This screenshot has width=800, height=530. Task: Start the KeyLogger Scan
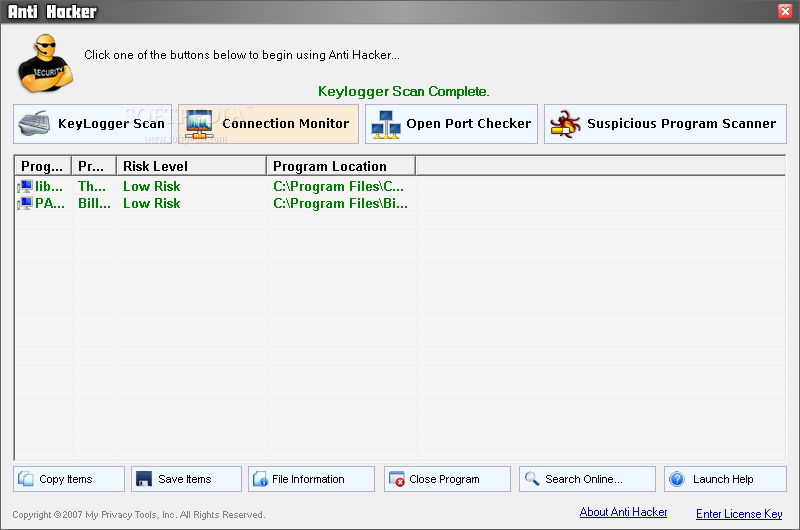(x=92, y=124)
